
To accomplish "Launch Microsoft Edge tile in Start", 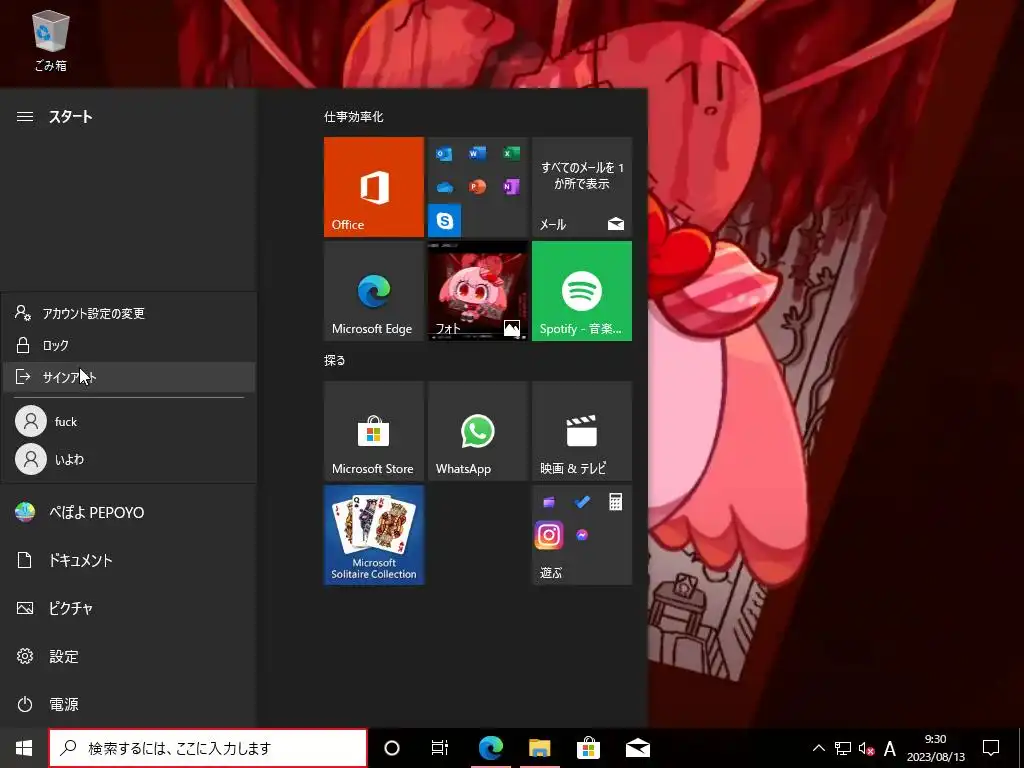I will 374,291.
